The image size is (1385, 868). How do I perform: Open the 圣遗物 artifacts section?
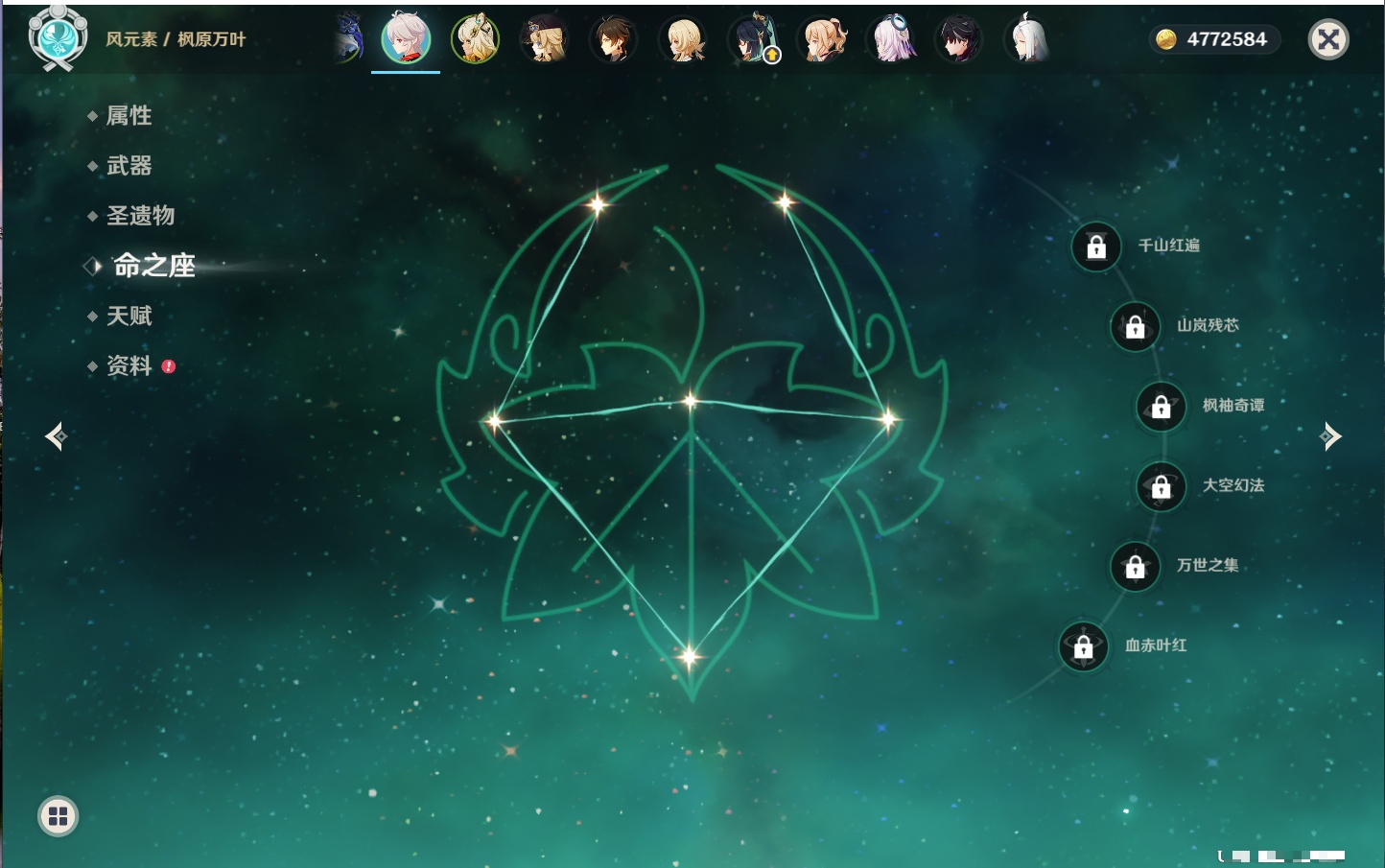coord(140,216)
